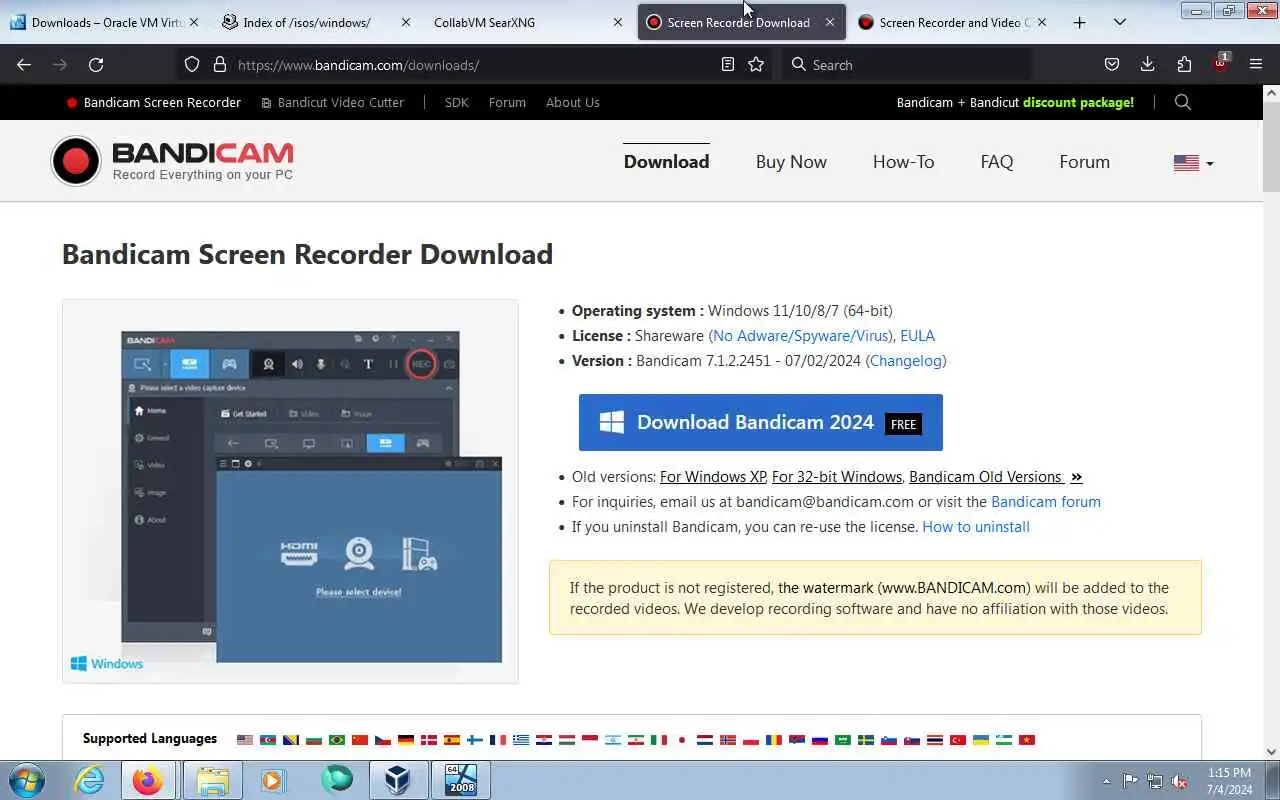Screen dimensions: 1280x800
Task: Open the FAQ nav item
Action: pyautogui.click(x=997, y=162)
